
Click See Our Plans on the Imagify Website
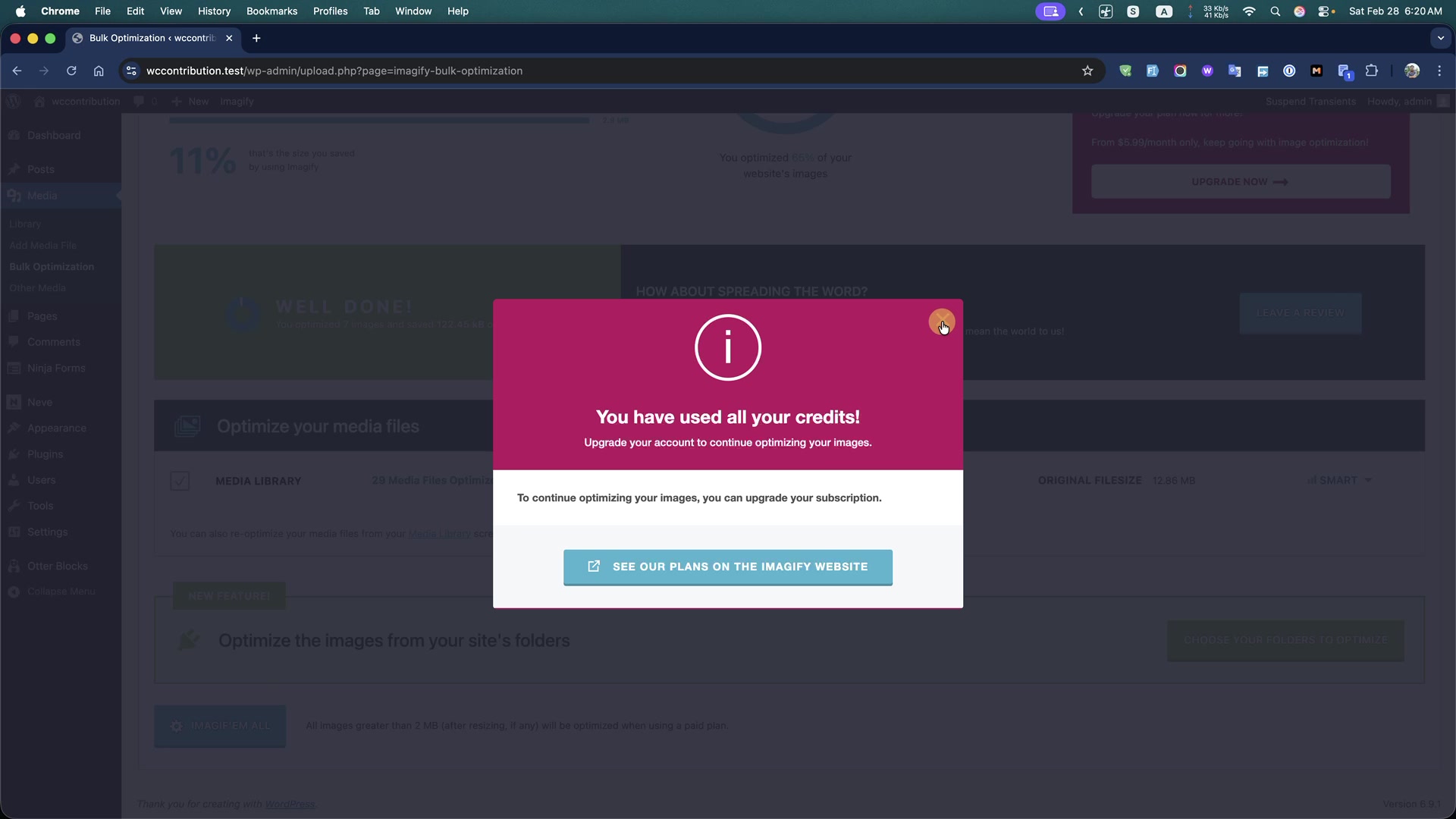pyautogui.click(x=727, y=567)
